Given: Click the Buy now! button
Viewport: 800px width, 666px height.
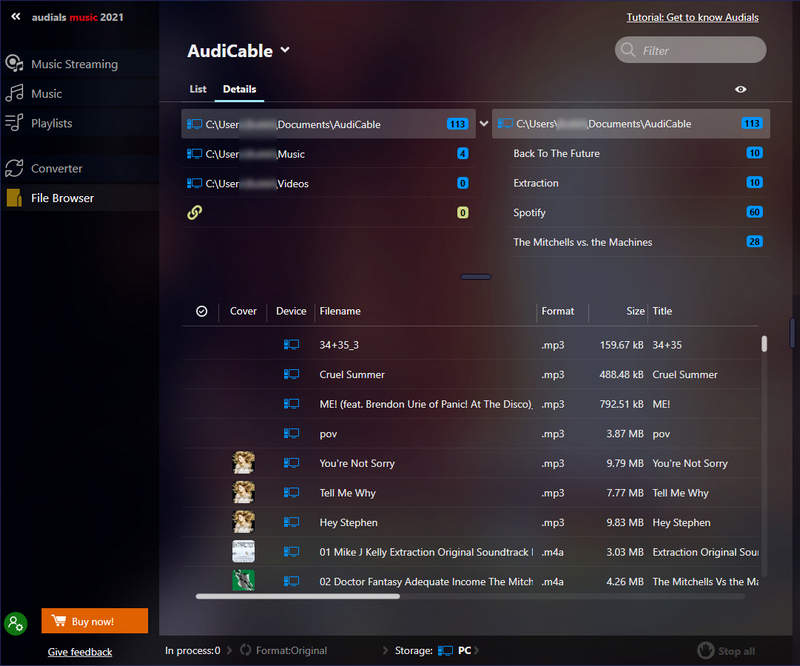Looking at the screenshot, I should coord(94,621).
